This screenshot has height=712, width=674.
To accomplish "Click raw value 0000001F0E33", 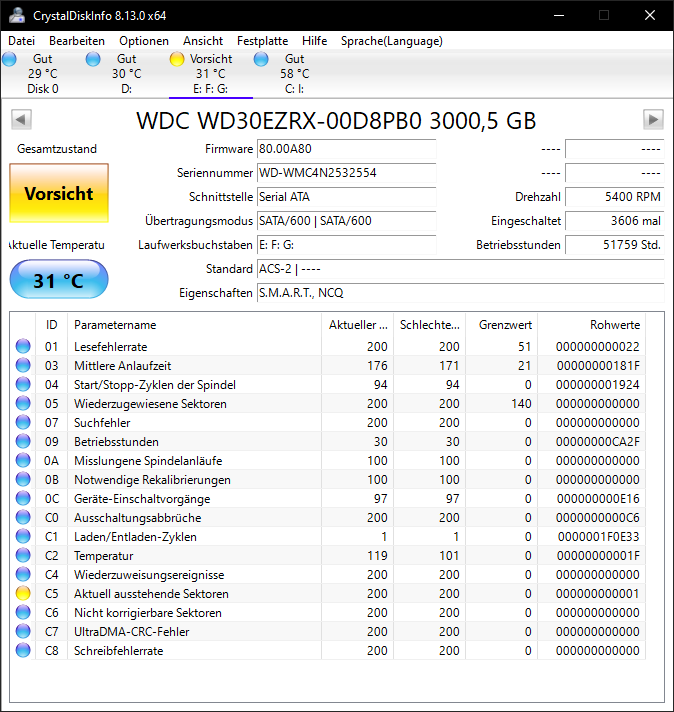I will (x=598, y=537).
